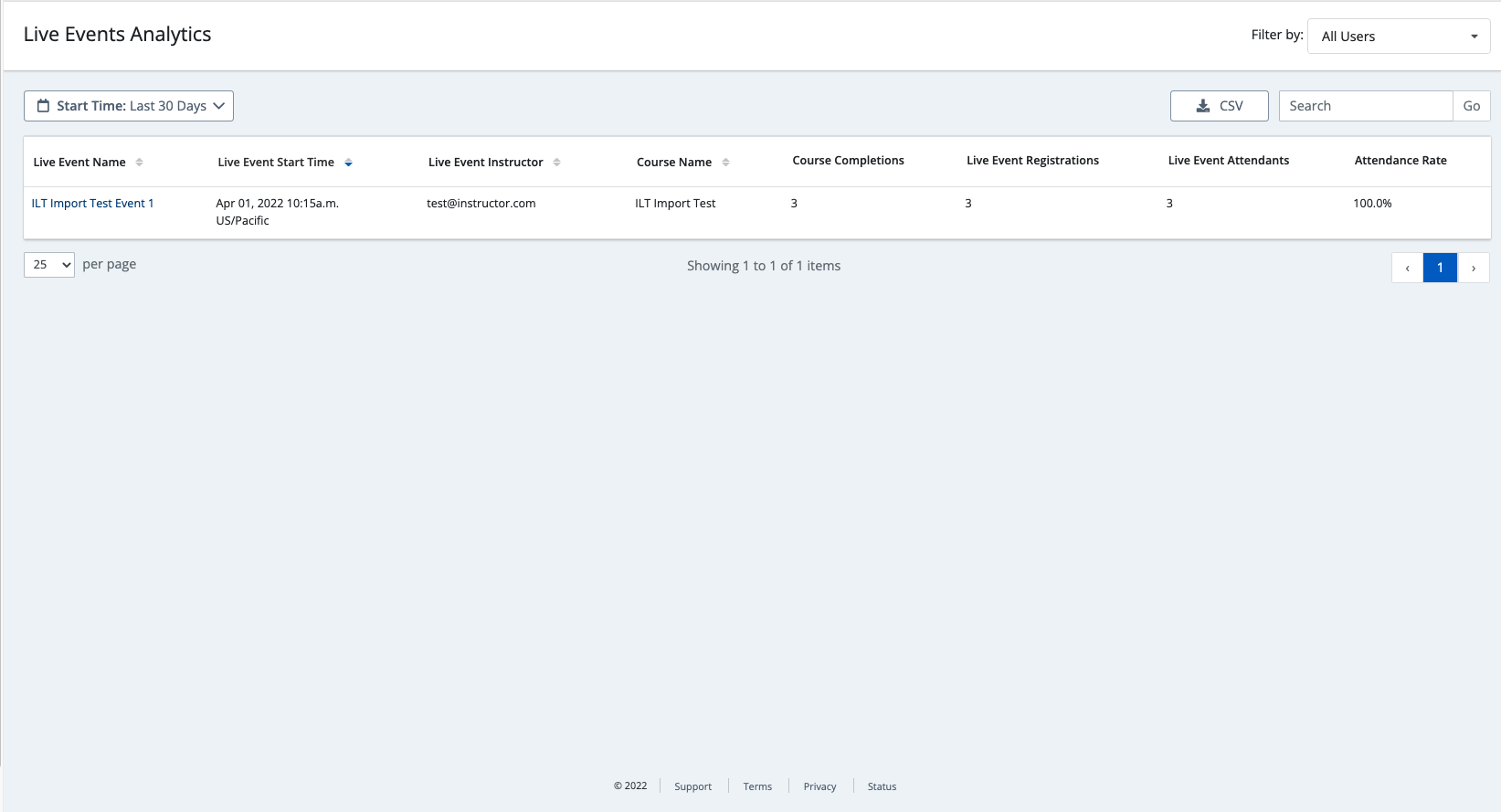Open the Terms footer link
1501x812 pixels.
click(757, 786)
